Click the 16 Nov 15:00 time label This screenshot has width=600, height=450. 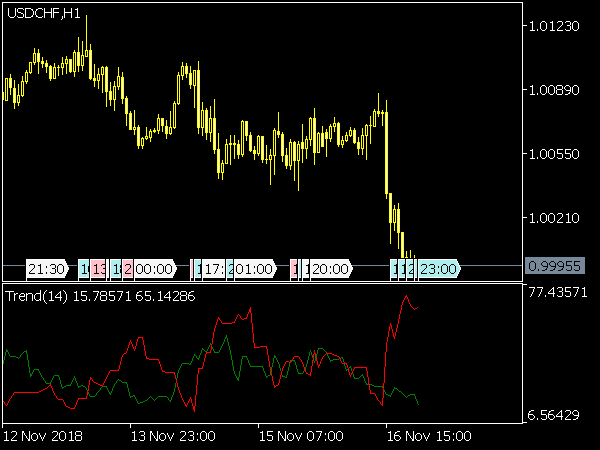click(x=429, y=436)
